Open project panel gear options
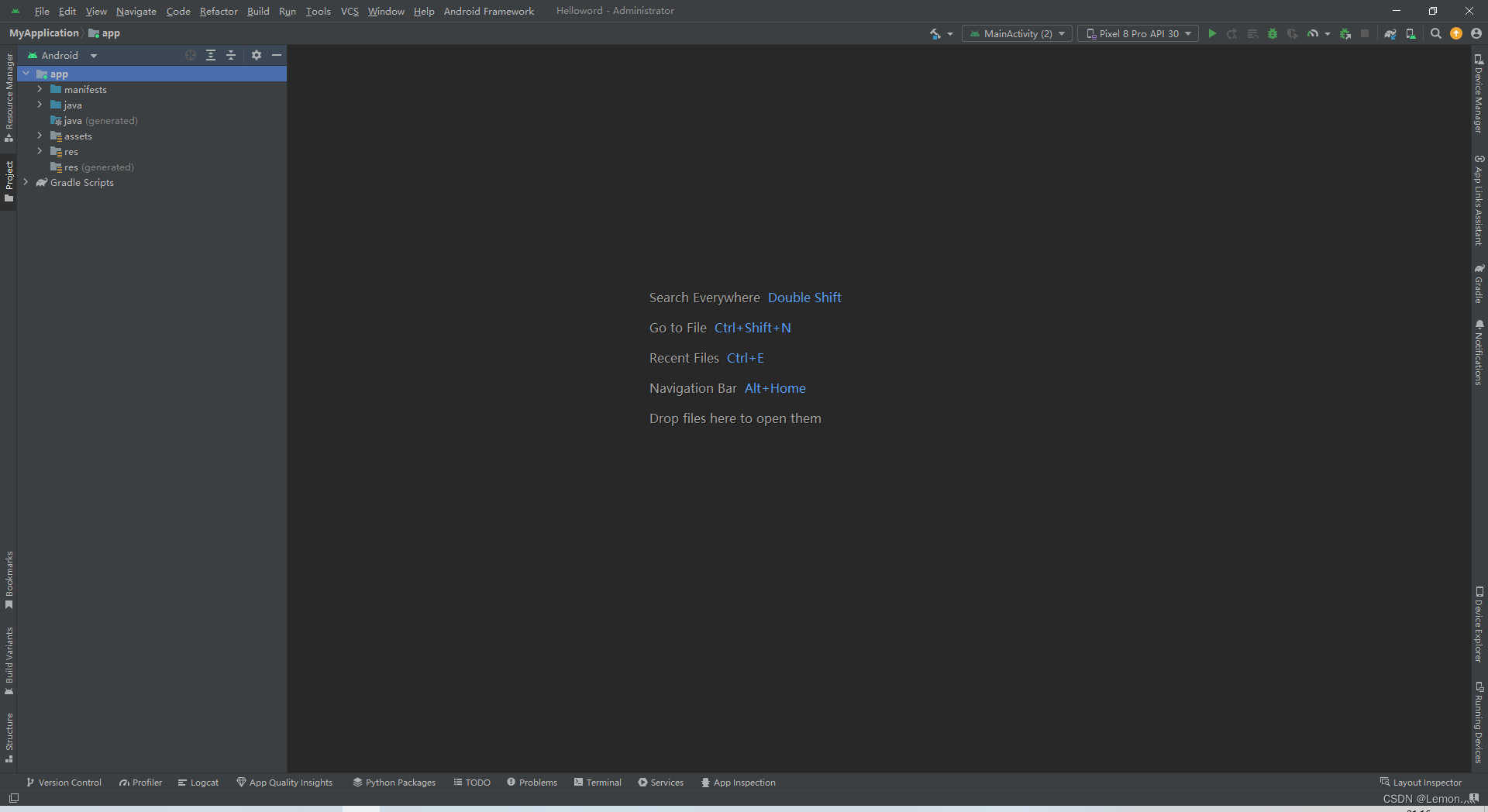The image size is (1488, 812). 257,55
